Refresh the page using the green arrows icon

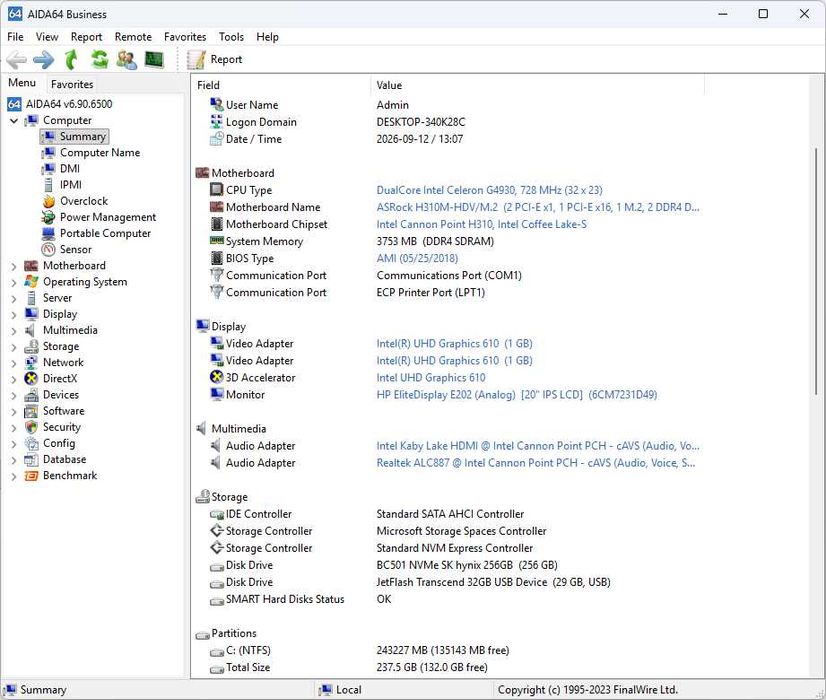(99, 60)
